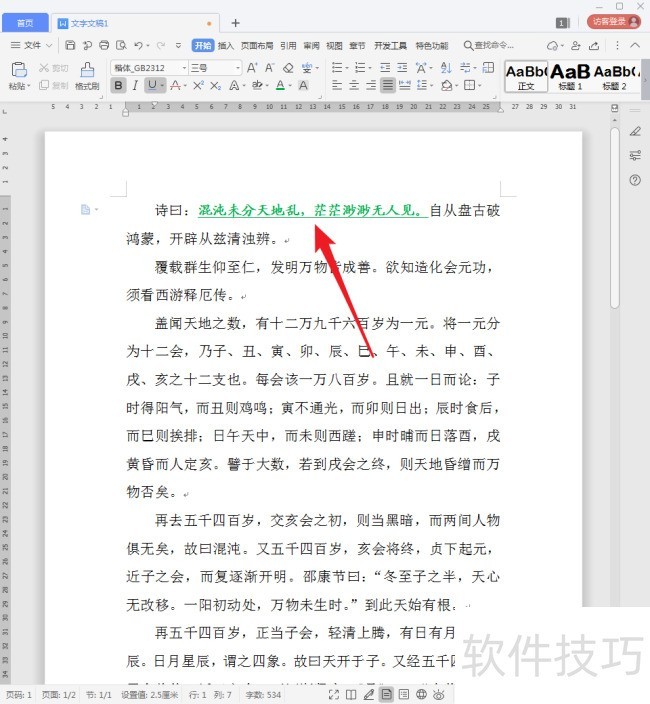Click the collaborate user icon at top right
650x704 pixels.
coord(575,45)
